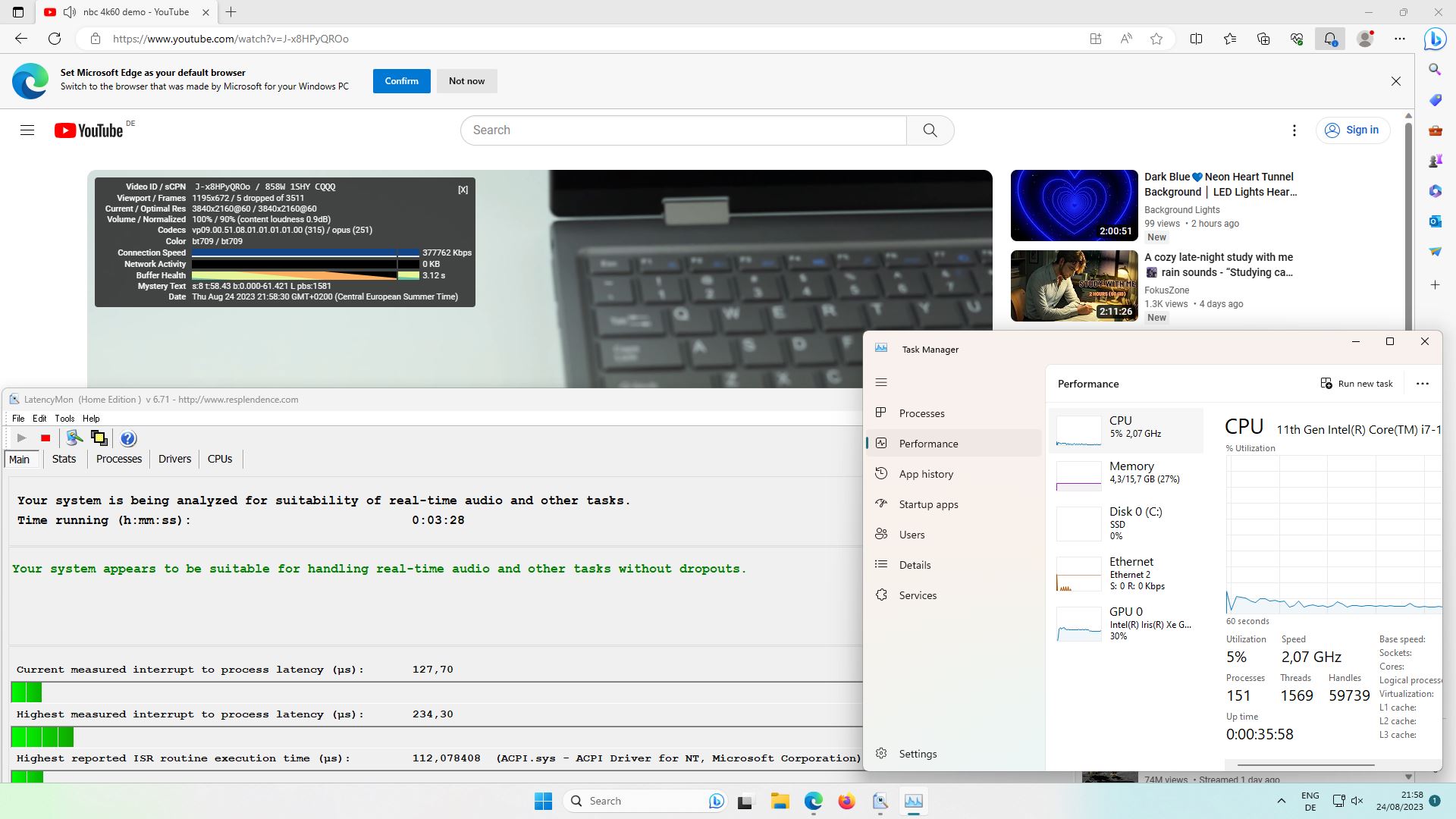Click Run new task in Task Manager
This screenshot has width=1456, height=819.
pos(1357,384)
